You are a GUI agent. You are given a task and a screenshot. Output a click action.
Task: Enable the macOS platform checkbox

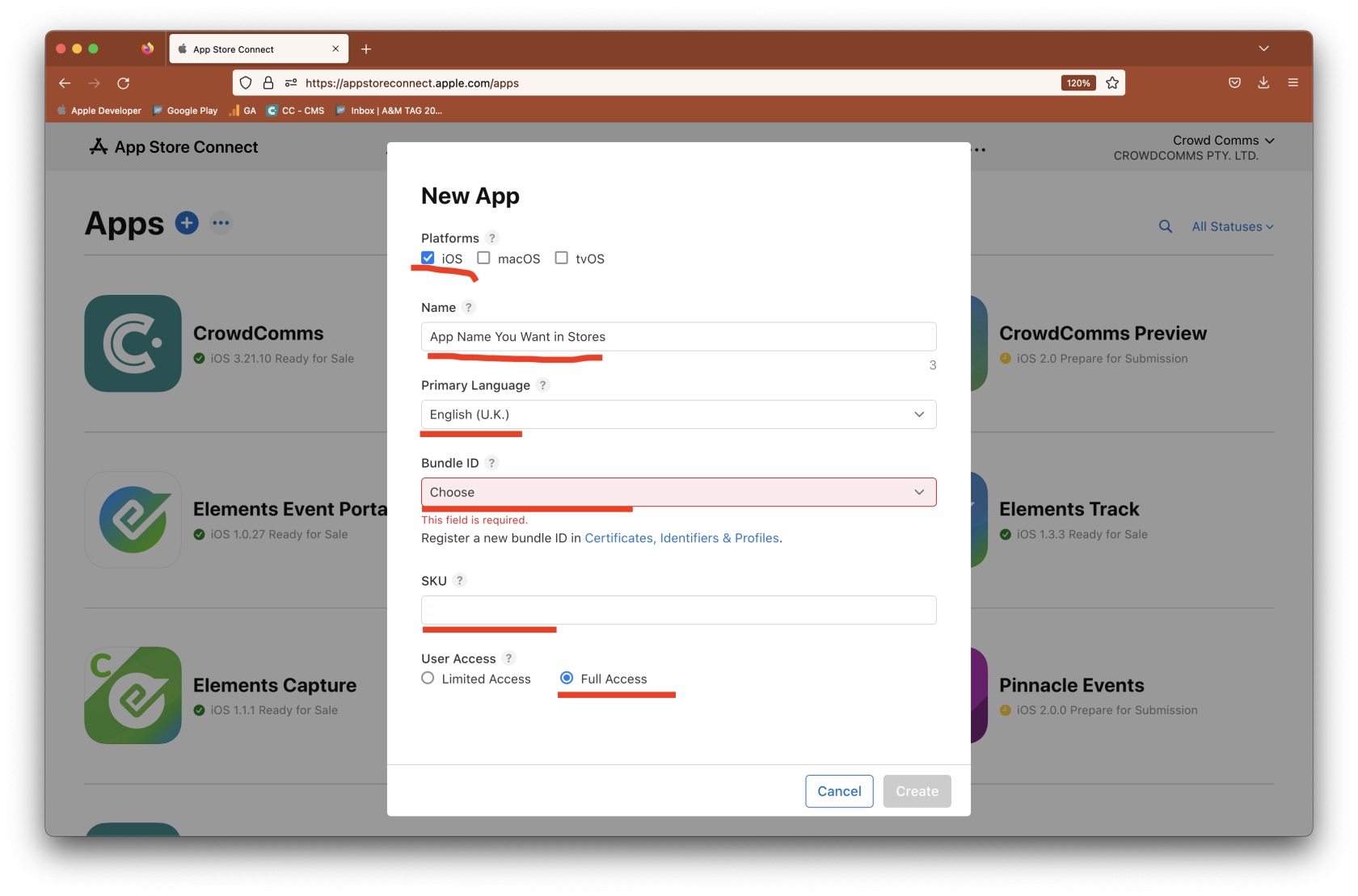click(x=484, y=259)
